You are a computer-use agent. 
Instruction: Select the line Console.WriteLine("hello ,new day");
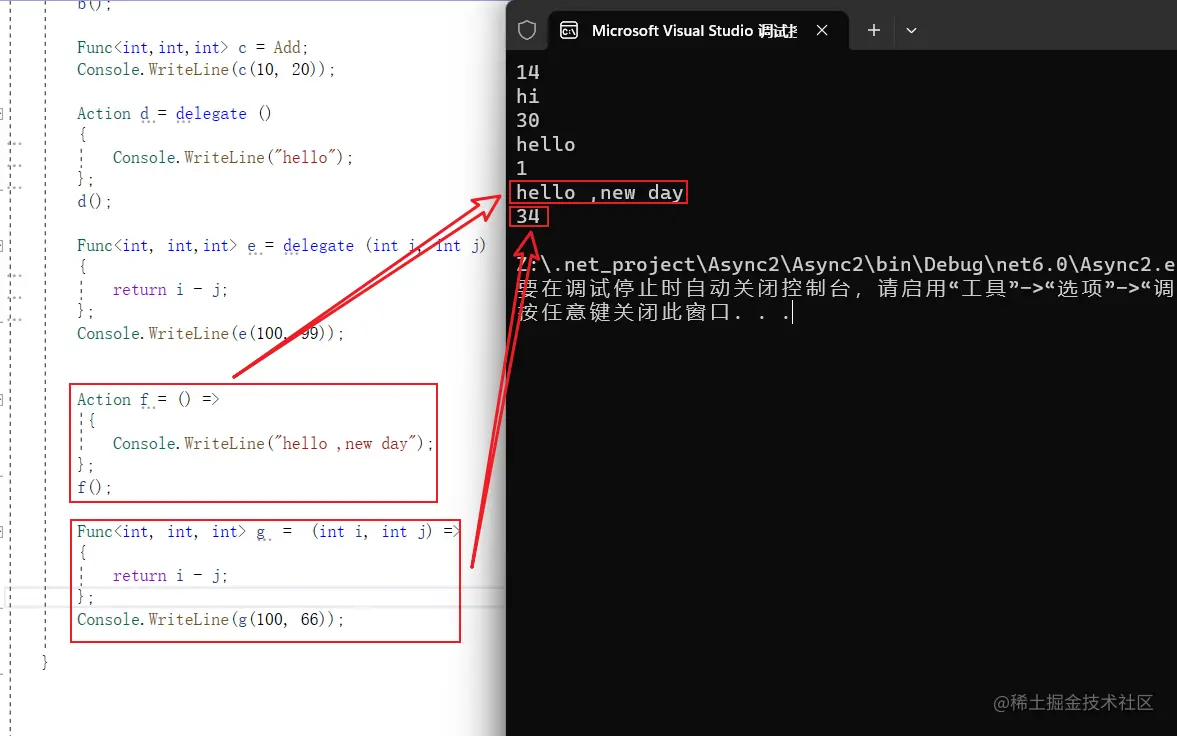coord(273,443)
